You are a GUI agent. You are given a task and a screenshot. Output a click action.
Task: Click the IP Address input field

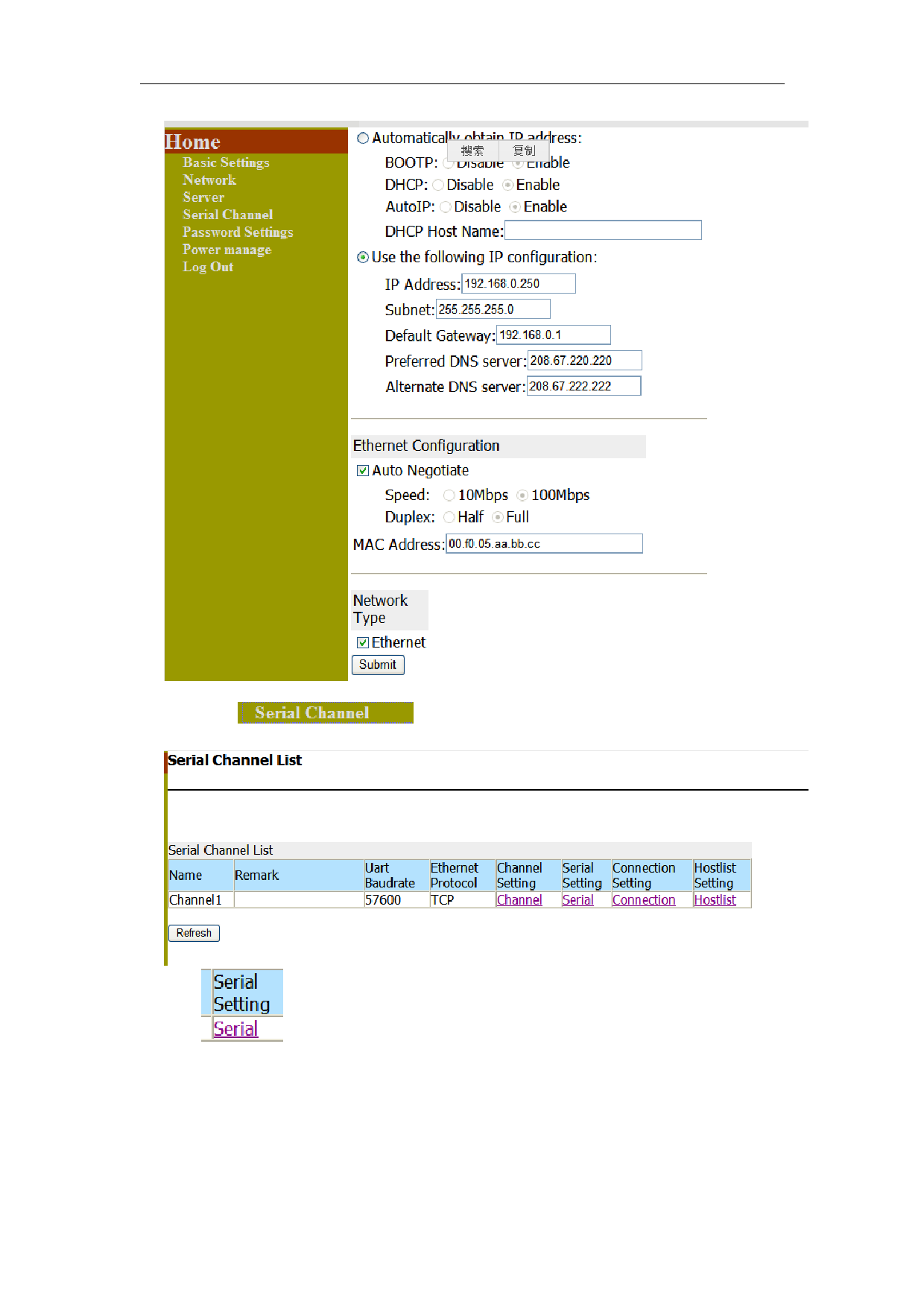519,284
